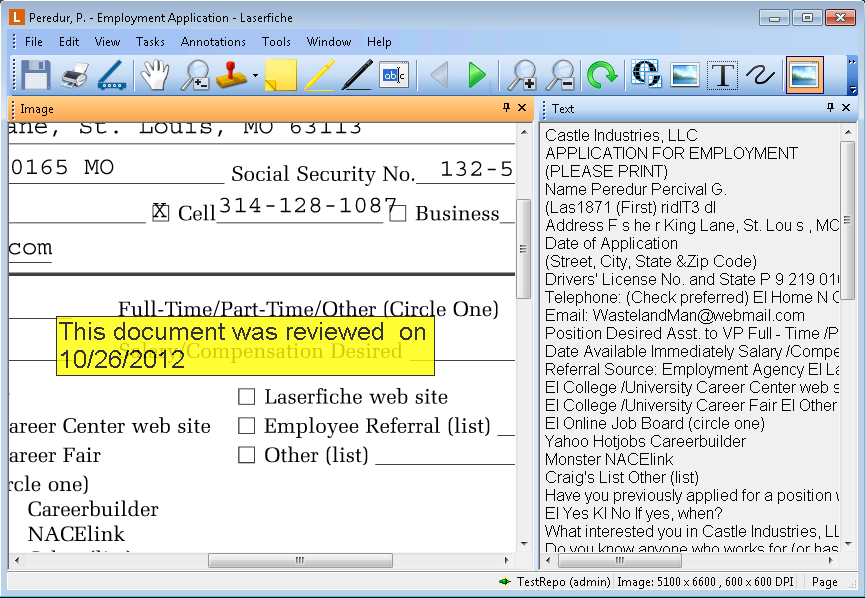
Task: Click Image pane vertical scrollbar thumb
Action: 524,249
